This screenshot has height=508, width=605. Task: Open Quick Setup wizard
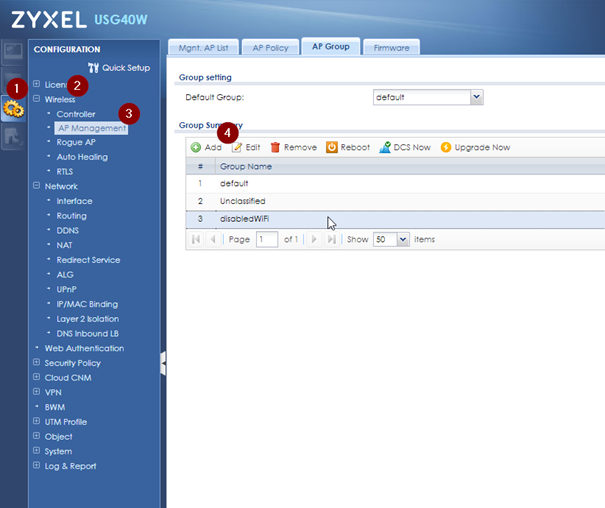[x=118, y=68]
